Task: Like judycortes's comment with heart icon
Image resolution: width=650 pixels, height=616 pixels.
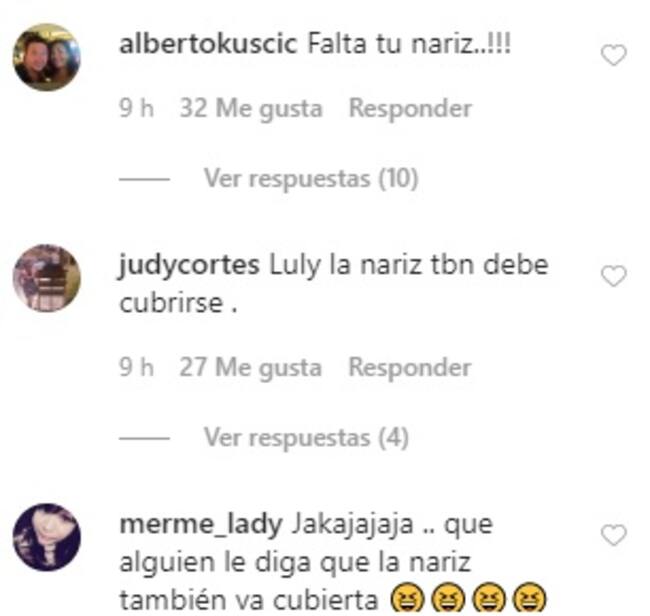Action: pyautogui.click(x=614, y=276)
